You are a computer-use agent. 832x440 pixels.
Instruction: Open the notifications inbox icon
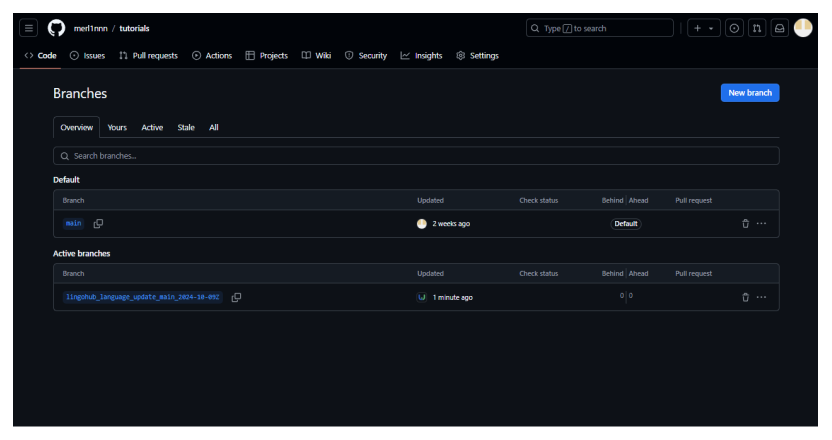pyautogui.click(x=779, y=28)
